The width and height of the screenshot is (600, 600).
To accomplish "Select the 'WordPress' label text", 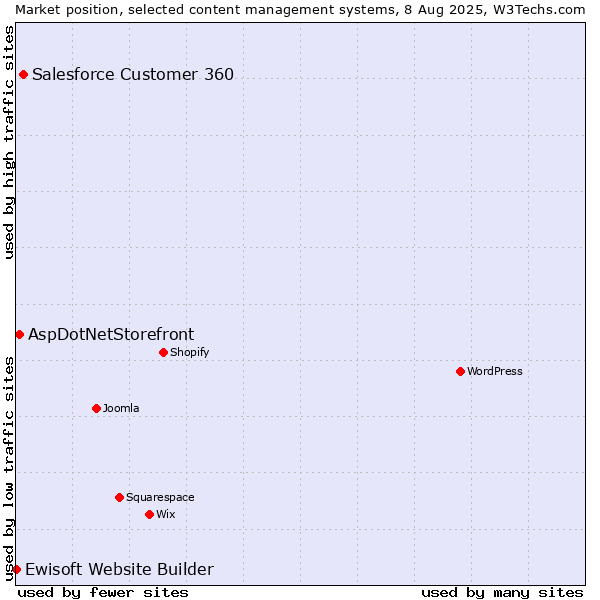I will click(x=494, y=371).
